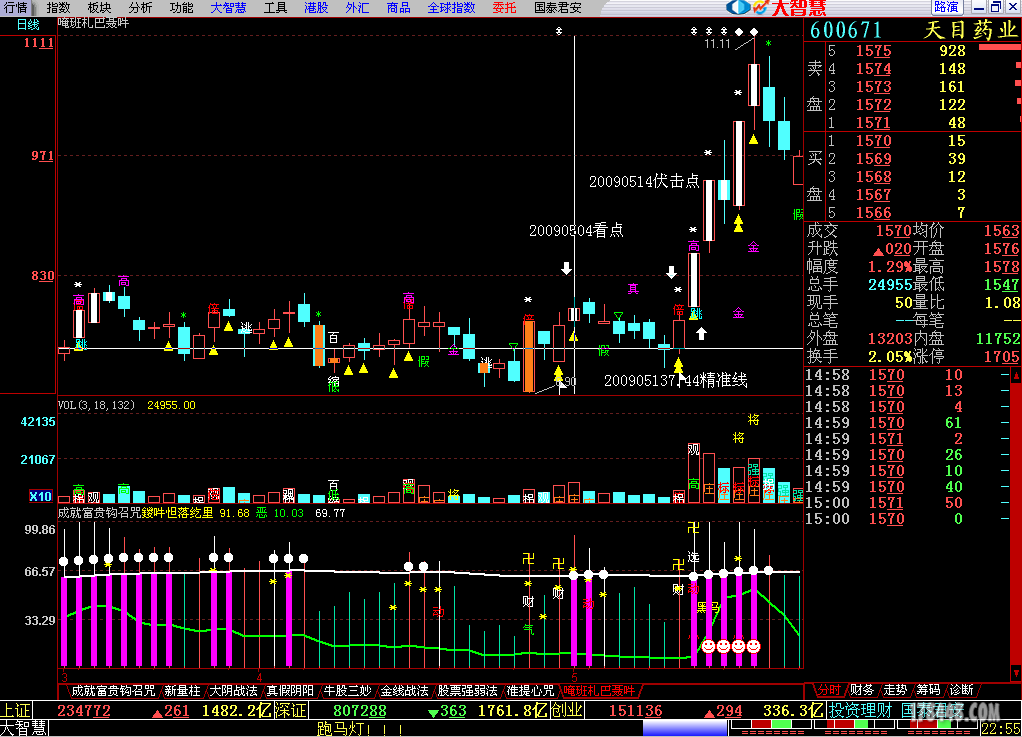Click sell-5 price 1575
Image resolution: width=1022 pixels, height=737 pixels.
pos(873,51)
